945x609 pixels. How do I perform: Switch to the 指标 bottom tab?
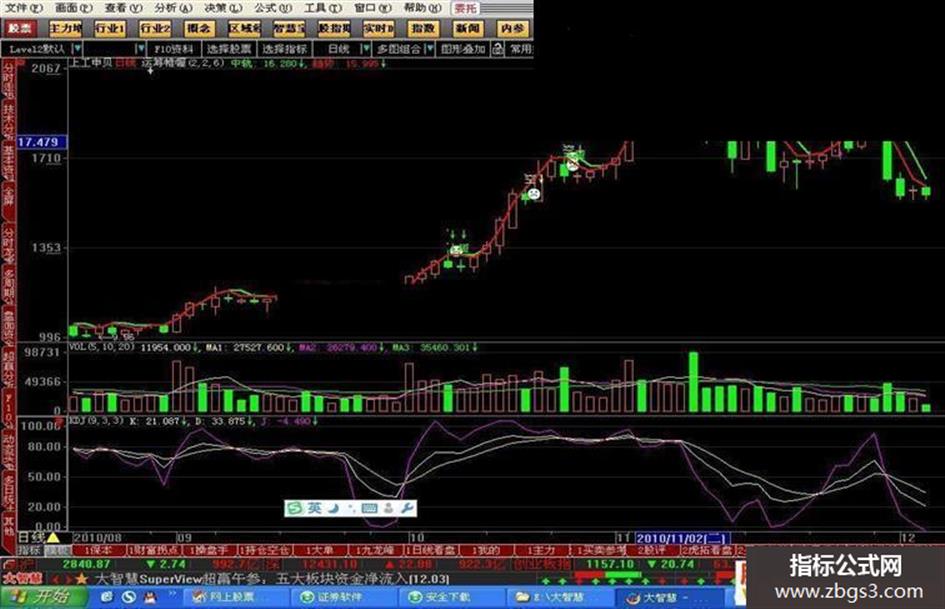click(30, 551)
